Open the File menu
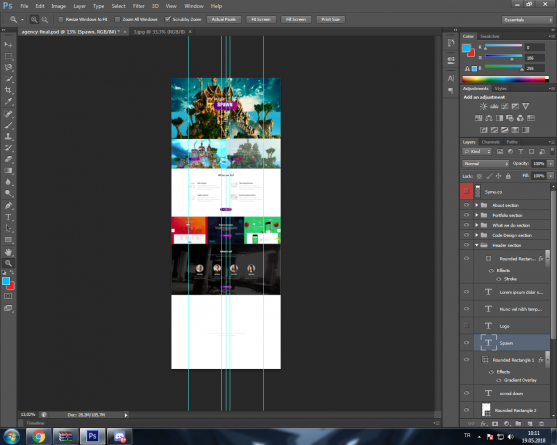Viewport: 557px width, 445px height. pos(25,6)
